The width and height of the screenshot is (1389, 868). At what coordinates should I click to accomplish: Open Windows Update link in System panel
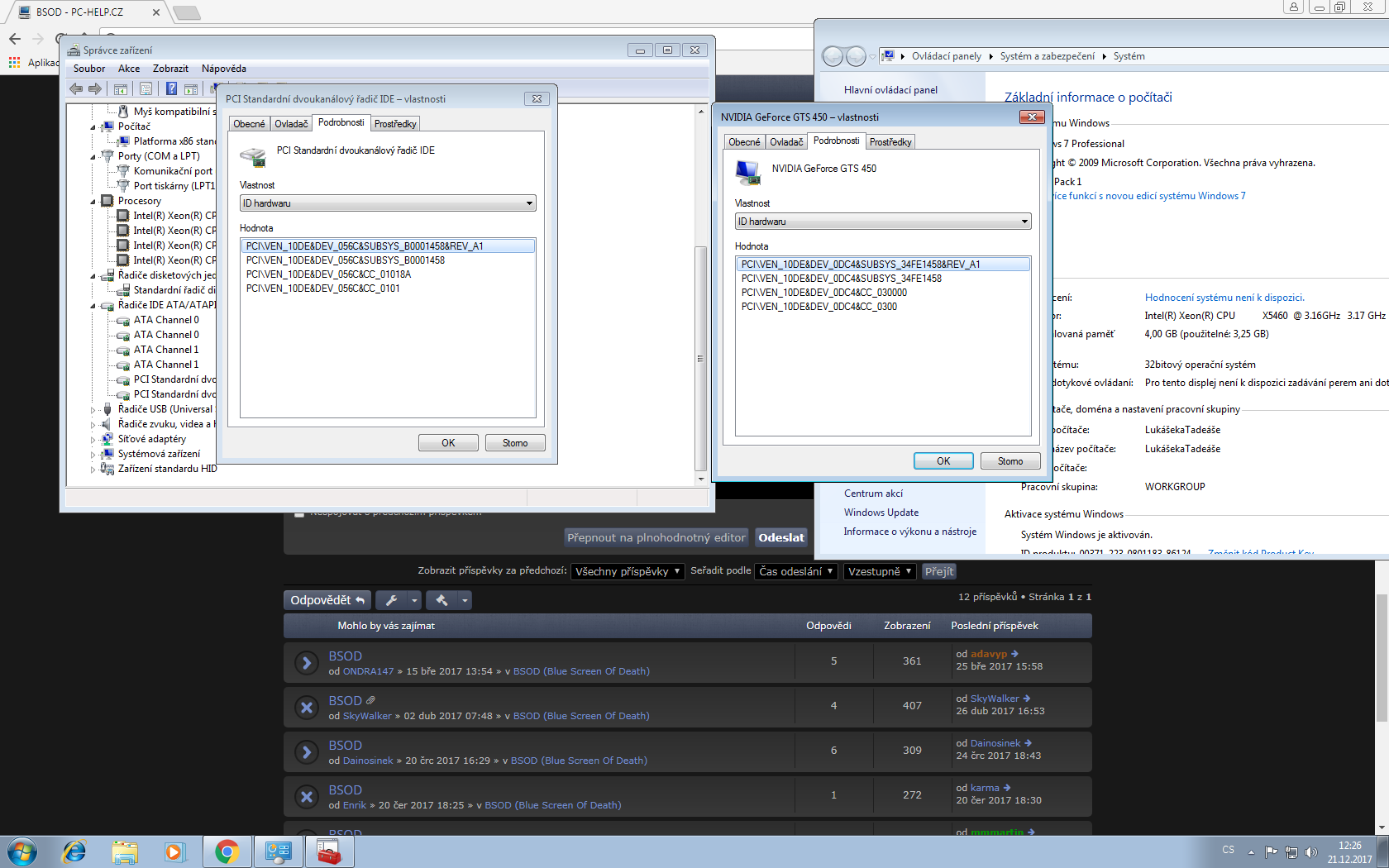click(881, 513)
